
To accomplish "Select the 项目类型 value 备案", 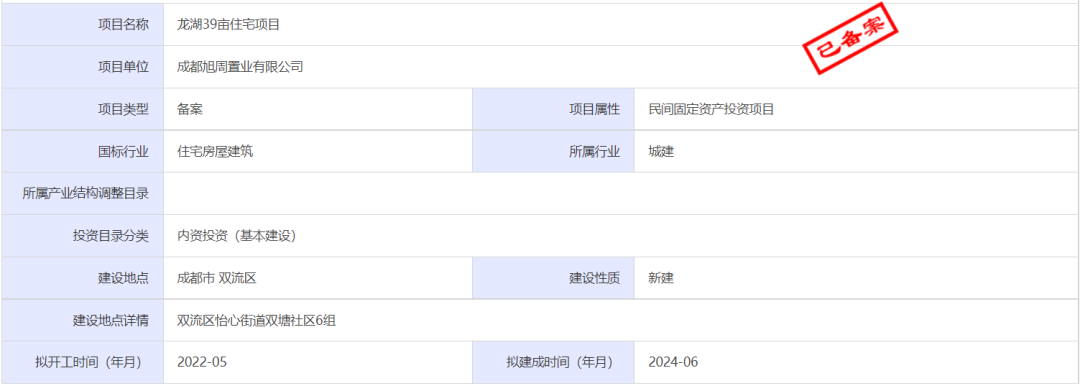I will [189, 109].
